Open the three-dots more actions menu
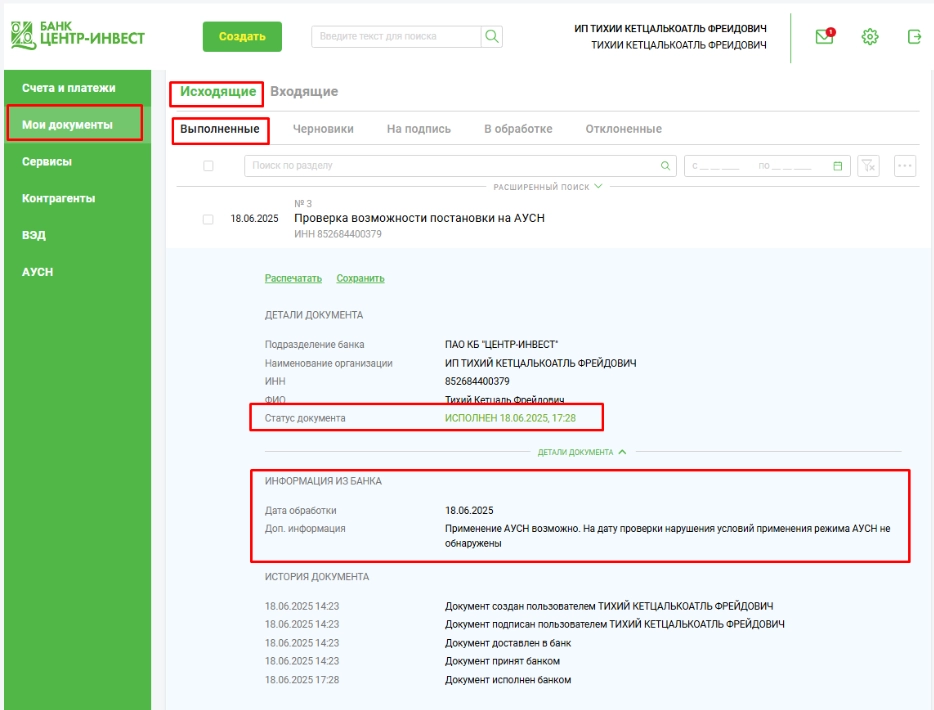The width and height of the screenshot is (934, 710). point(905,166)
